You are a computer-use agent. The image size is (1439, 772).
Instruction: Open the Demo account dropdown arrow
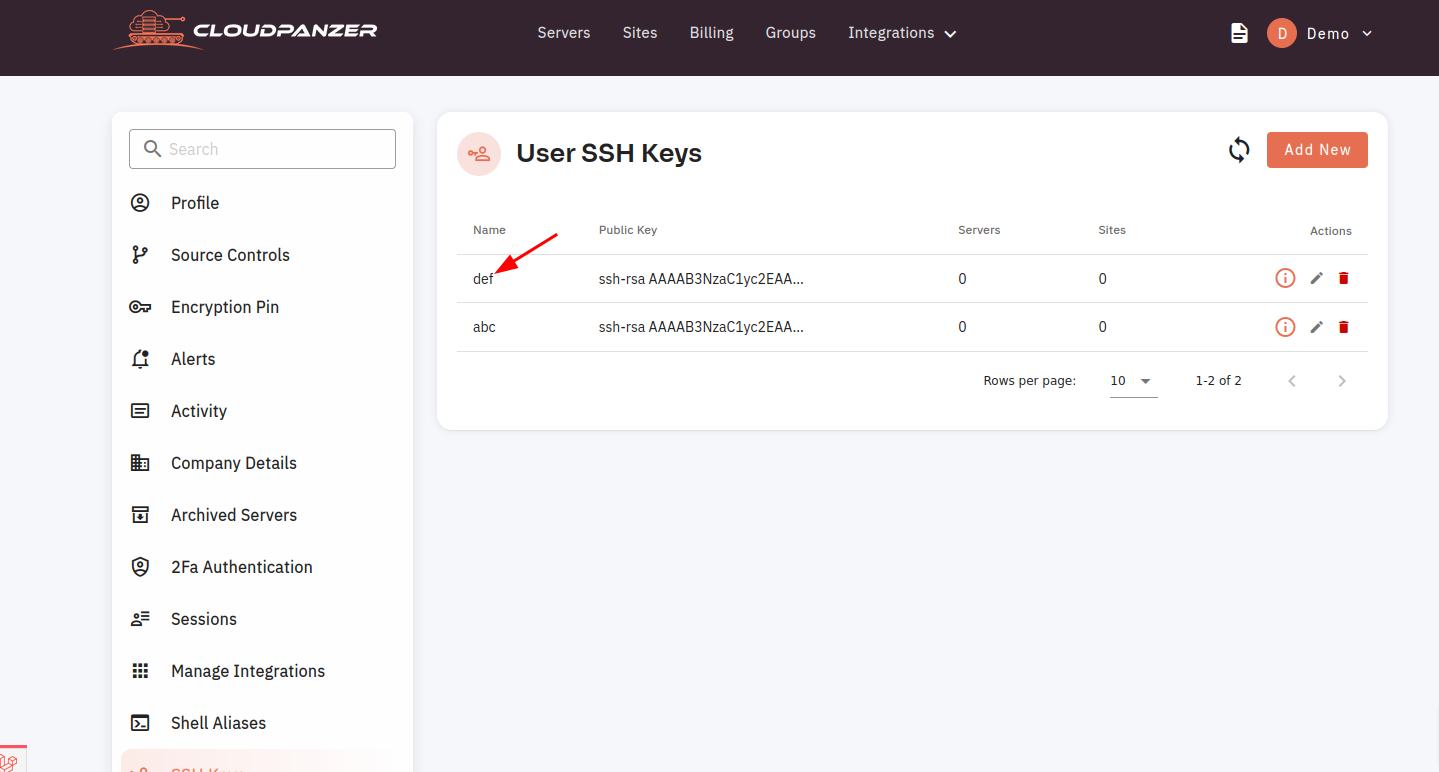pyautogui.click(x=1367, y=34)
